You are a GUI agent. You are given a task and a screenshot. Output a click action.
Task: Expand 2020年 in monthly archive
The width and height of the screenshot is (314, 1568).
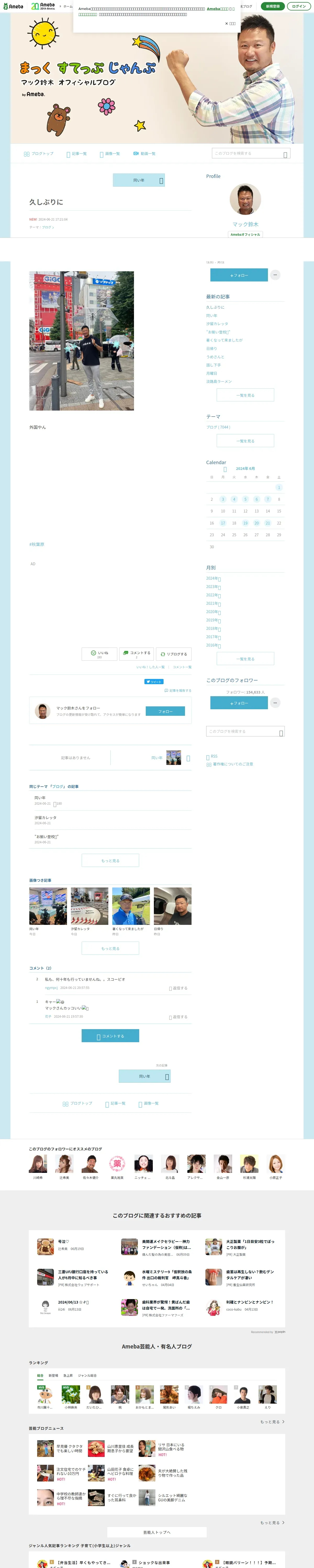214,612
